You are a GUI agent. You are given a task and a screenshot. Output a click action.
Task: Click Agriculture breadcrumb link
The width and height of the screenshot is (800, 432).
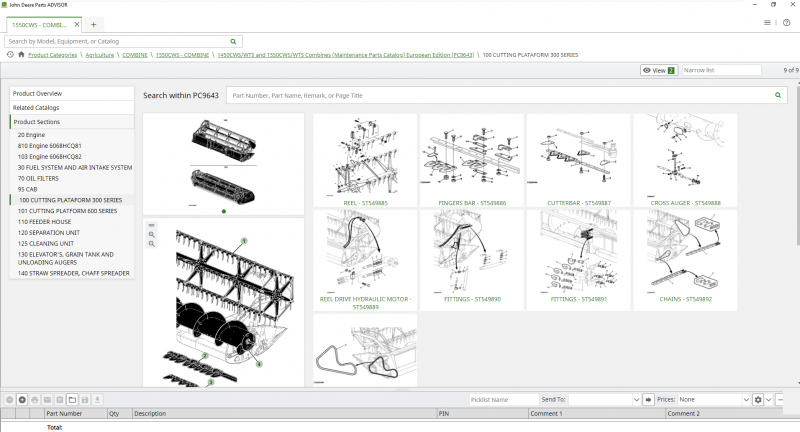99,55
